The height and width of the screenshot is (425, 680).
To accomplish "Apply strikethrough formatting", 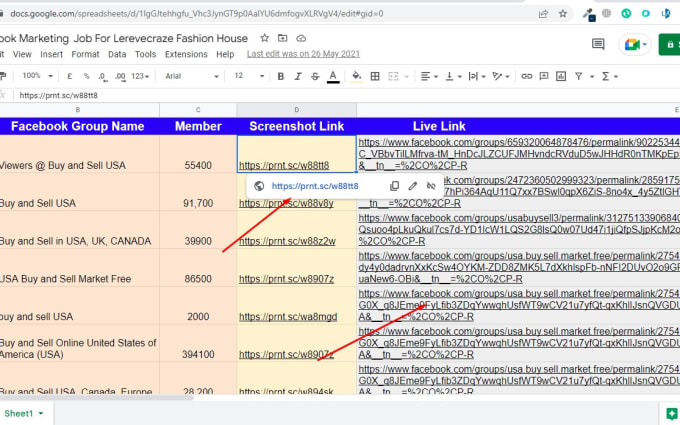I will click(315, 76).
